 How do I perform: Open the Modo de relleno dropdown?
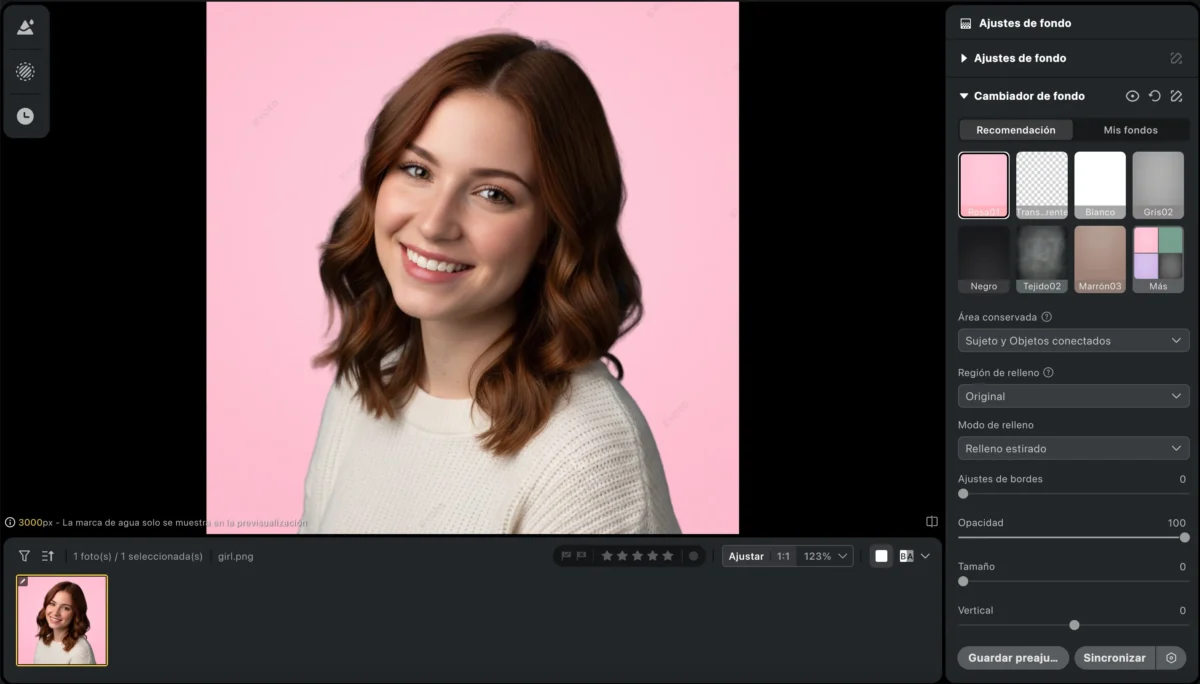(1073, 449)
